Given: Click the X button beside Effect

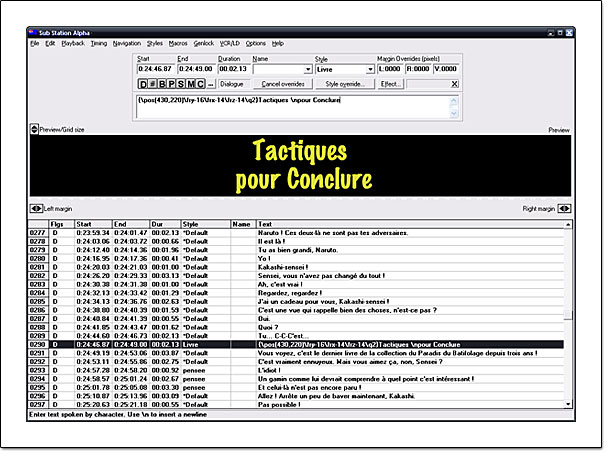Looking at the screenshot, I should point(454,84).
